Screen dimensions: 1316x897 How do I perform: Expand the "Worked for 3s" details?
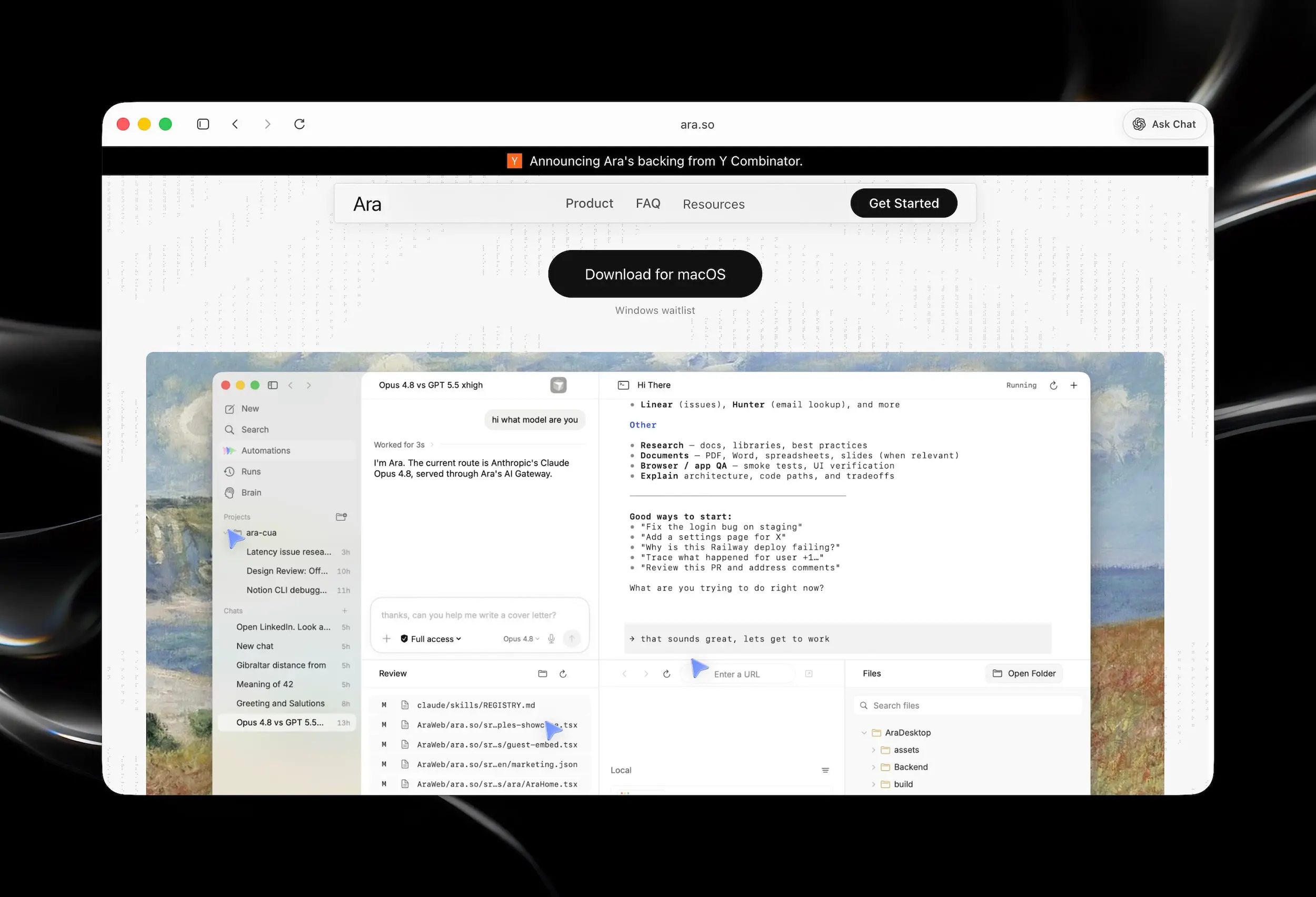[403, 444]
